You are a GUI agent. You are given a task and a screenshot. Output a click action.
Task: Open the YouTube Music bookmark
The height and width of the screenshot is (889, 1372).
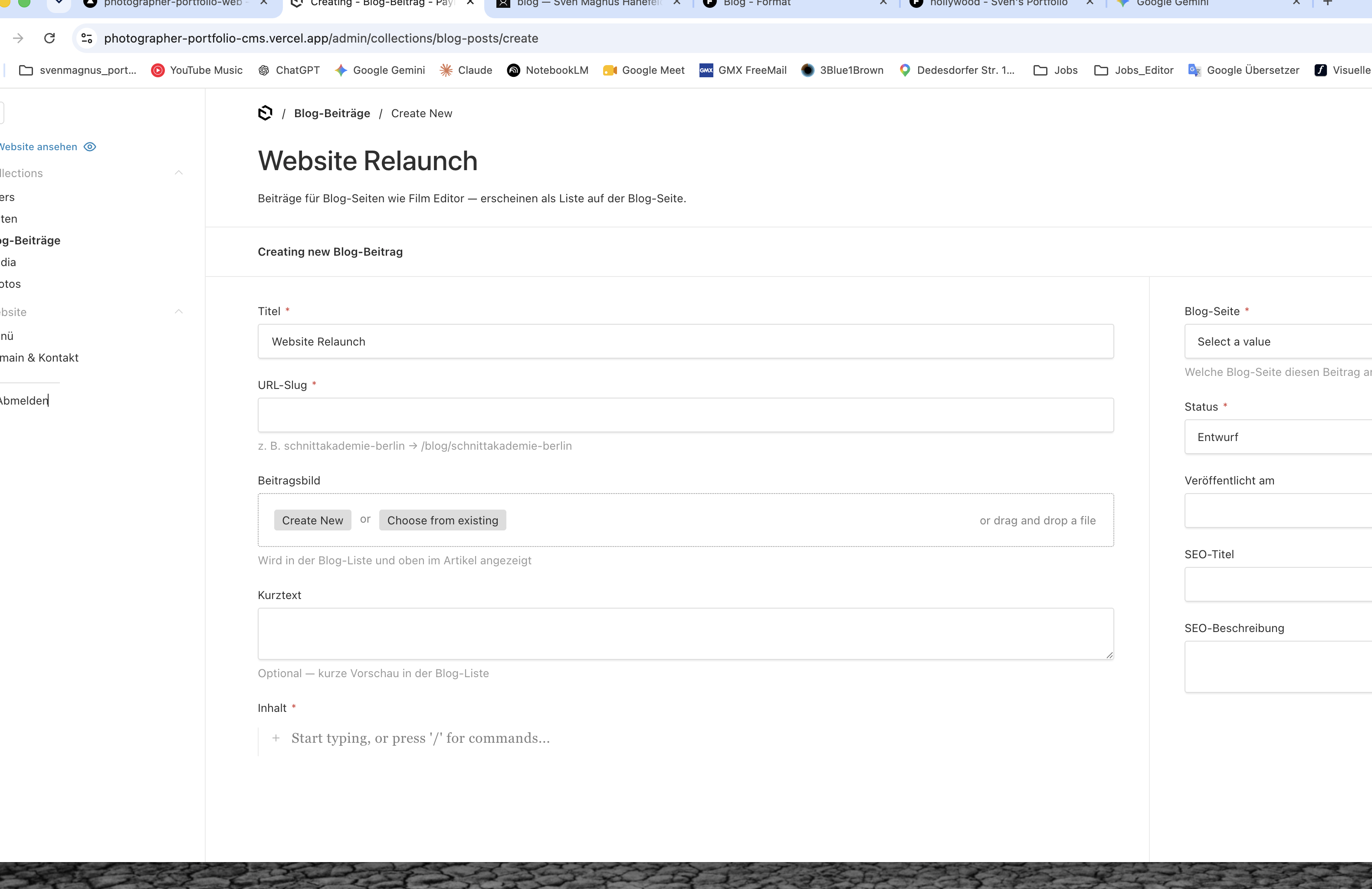pyautogui.click(x=197, y=70)
